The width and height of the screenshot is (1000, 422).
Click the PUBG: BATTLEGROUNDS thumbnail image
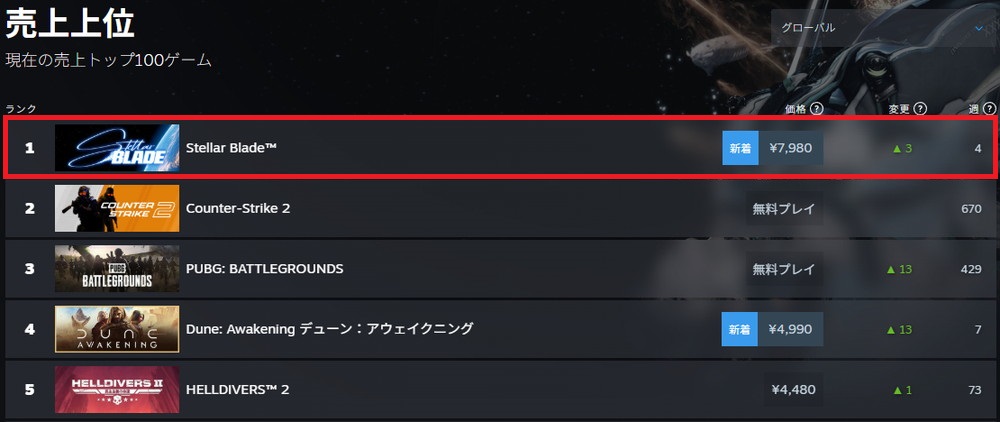pos(117,268)
